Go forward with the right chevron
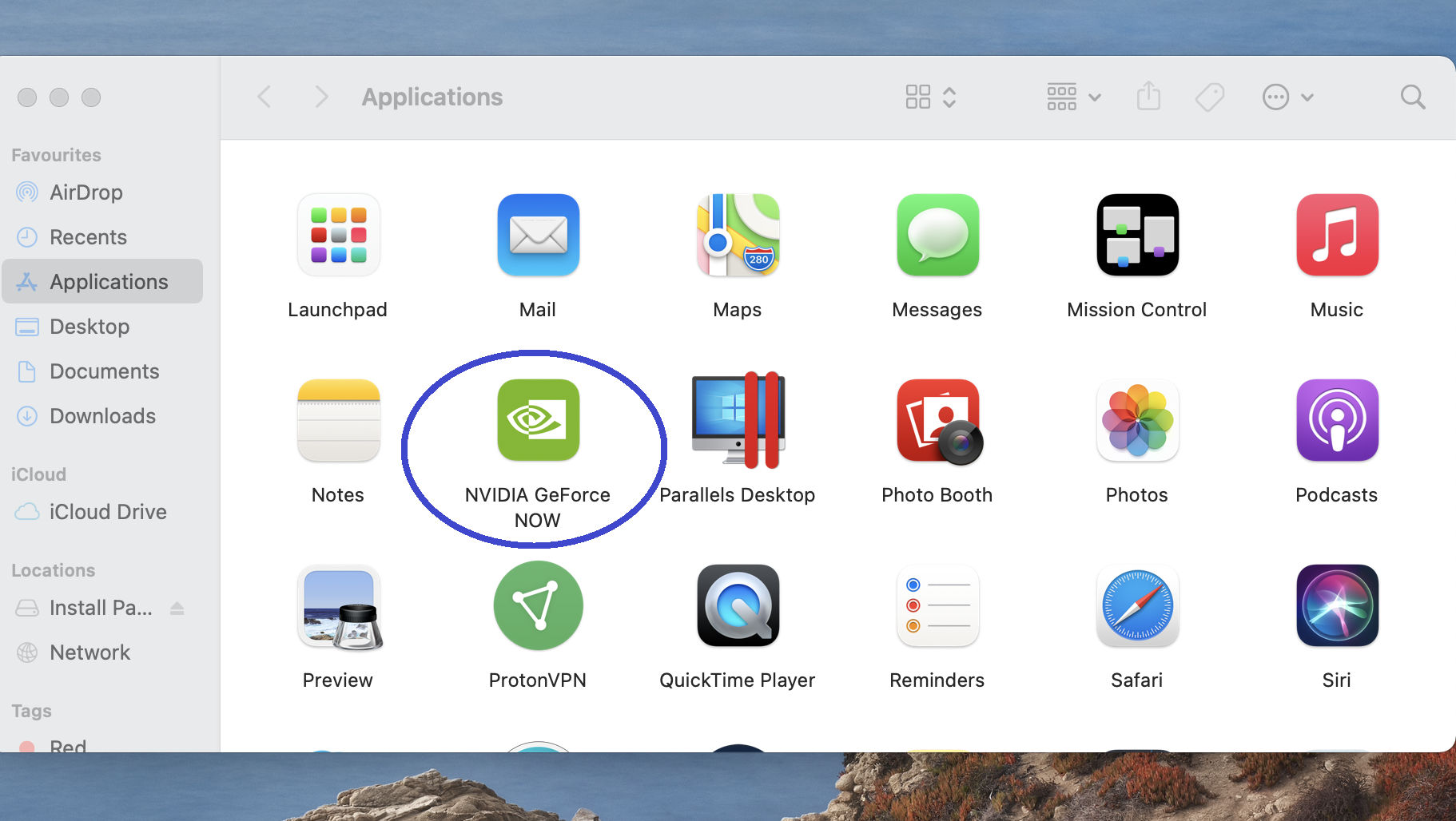This screenshot has width=1456, height=821. point(321,97)
